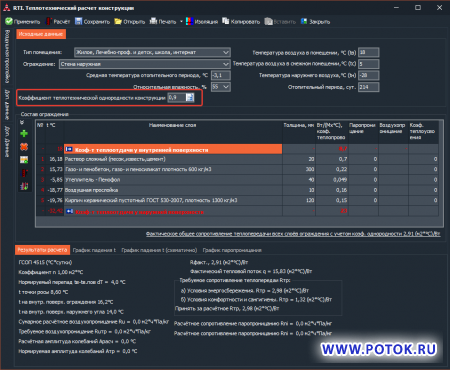The height and width of the screenshot is (370, 450).
Task: Select the Газо- и пенобетон layer row
Action: coord(237,169)
